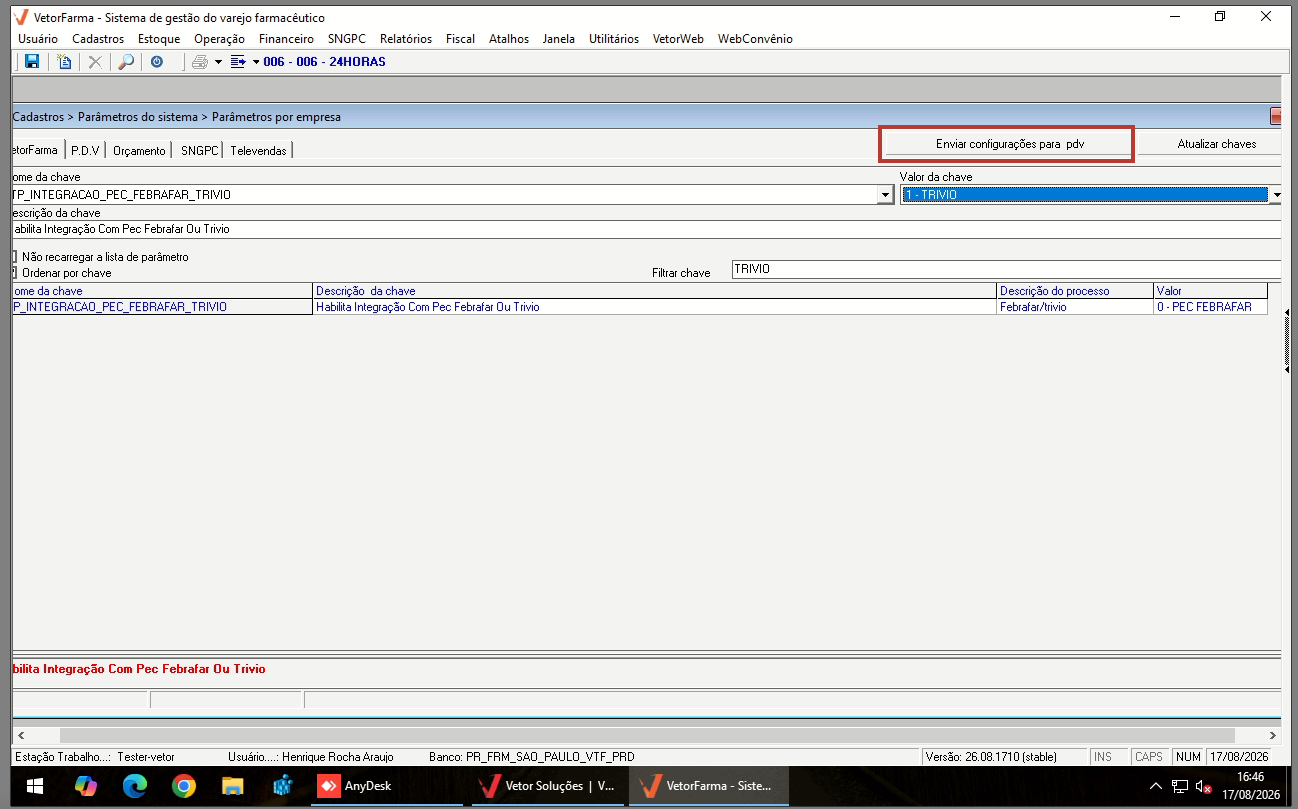Click the blue power/exit toolbar icon
Screen dimensions: 1298x809
[x=157, y=62]
